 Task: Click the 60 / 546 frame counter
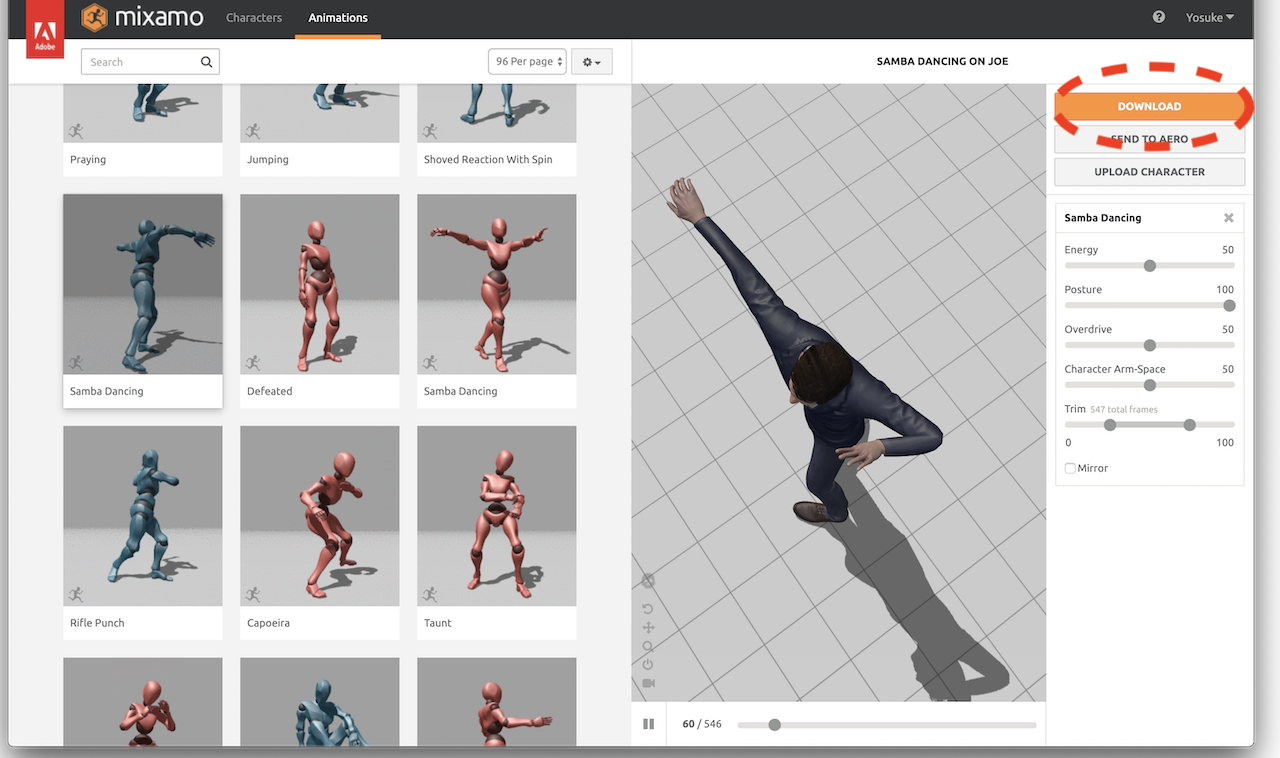coord(702,724)
